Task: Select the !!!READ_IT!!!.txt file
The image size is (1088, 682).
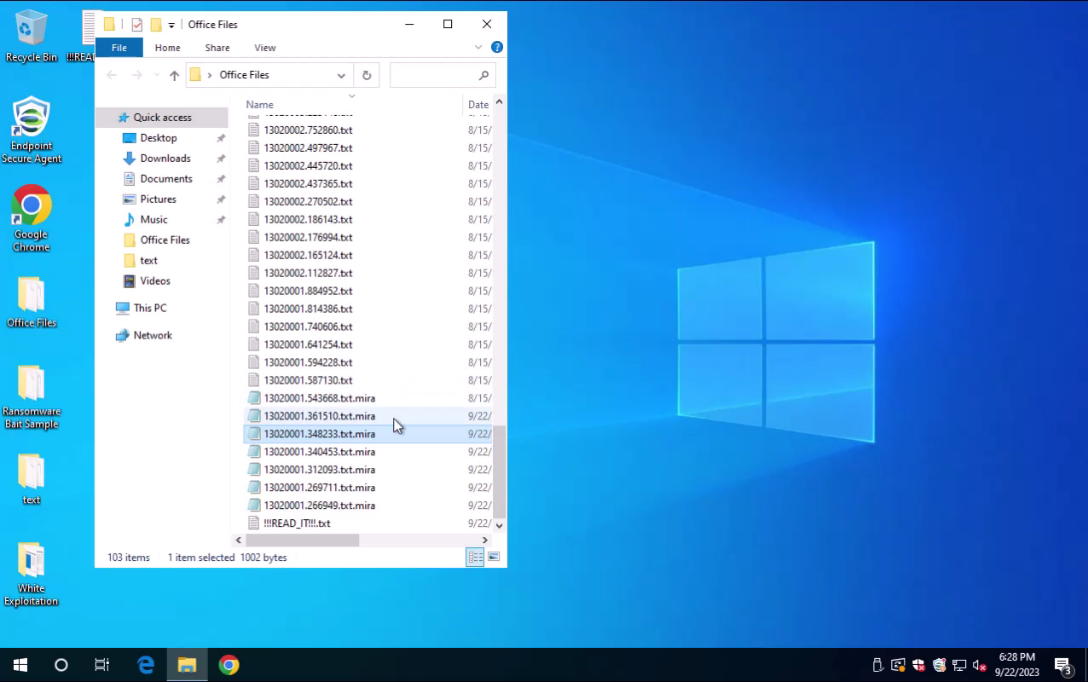Action: pyautogui.click(x=296, y=523)
